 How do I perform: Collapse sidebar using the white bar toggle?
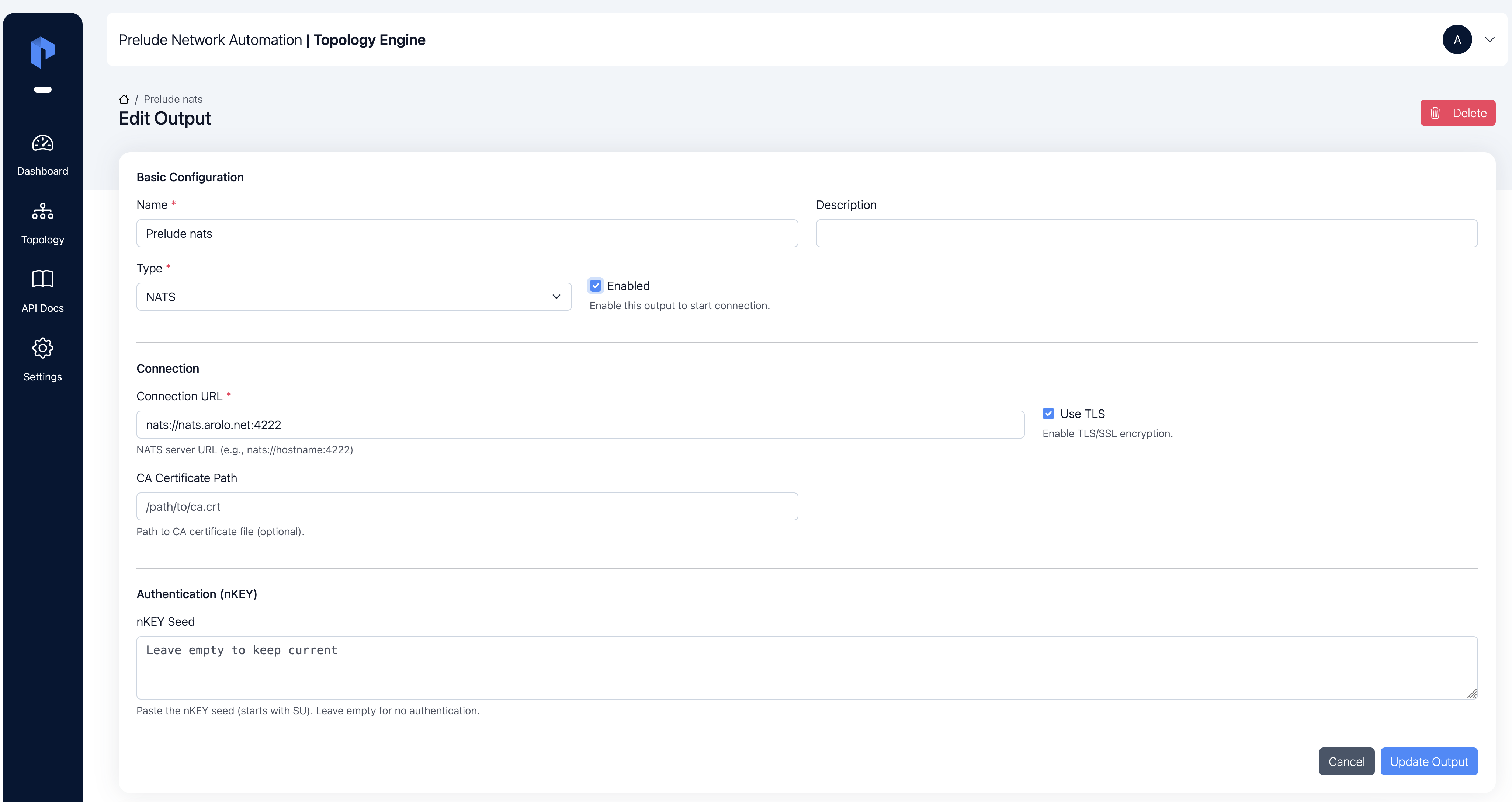(x=43, y=90)
